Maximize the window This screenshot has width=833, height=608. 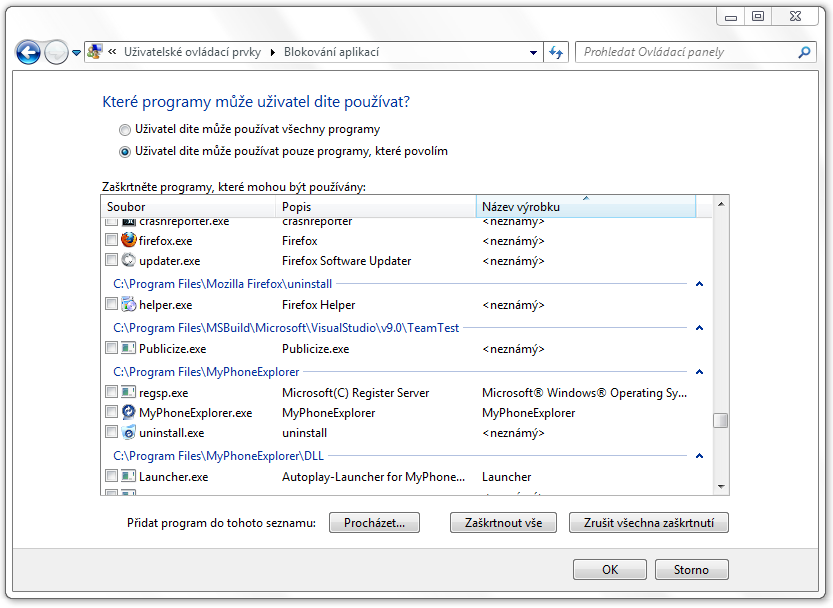click(x=758, y=16)
